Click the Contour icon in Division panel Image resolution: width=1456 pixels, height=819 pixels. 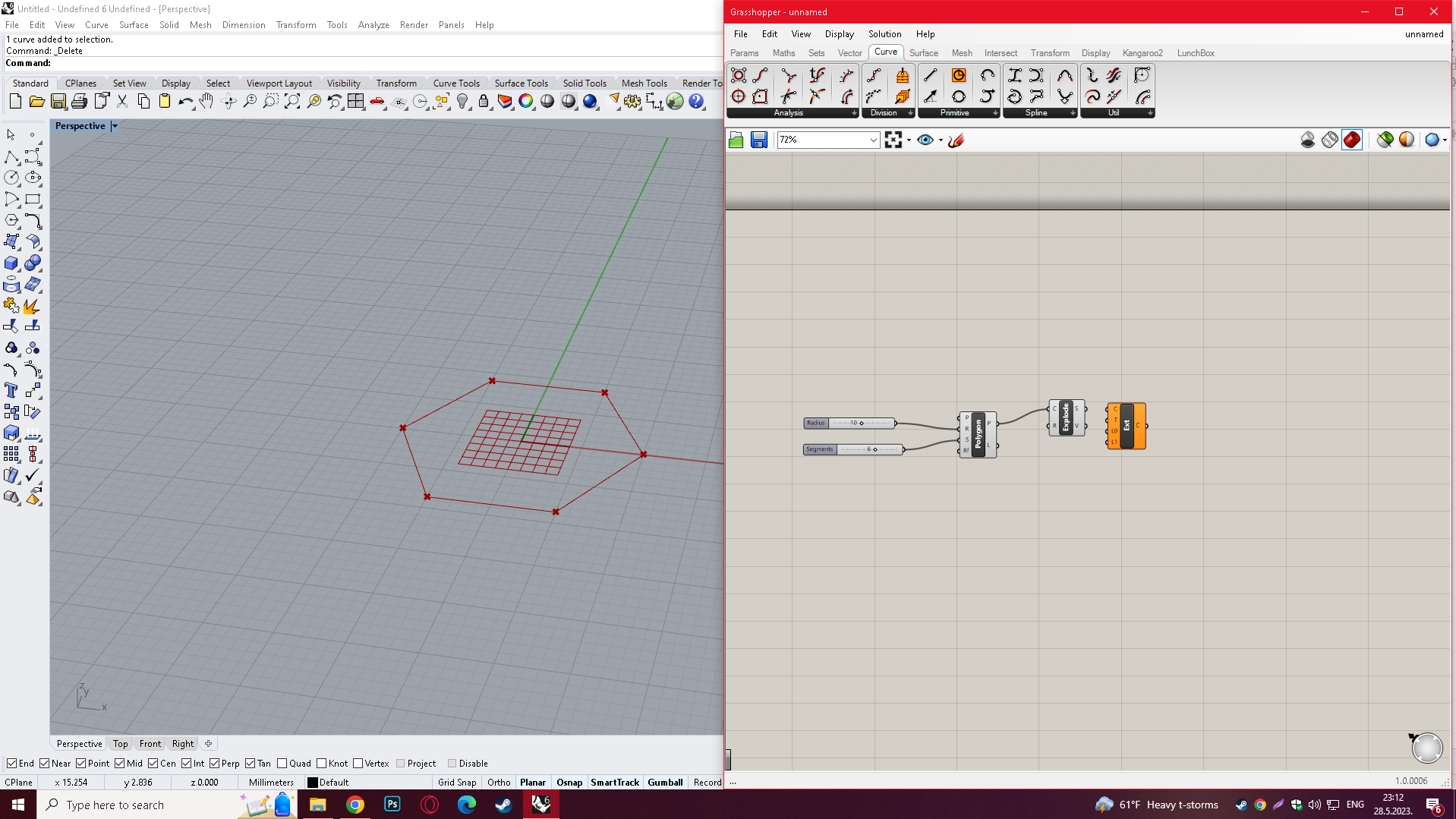tap(903, 75)
